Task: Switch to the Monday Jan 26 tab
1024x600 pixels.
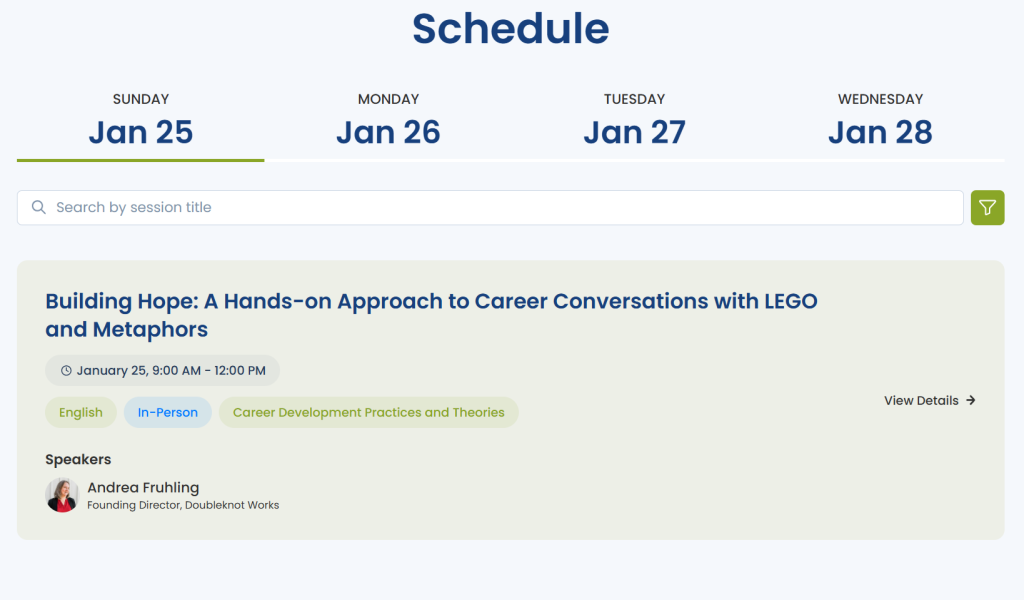Action: click(388, 120)
